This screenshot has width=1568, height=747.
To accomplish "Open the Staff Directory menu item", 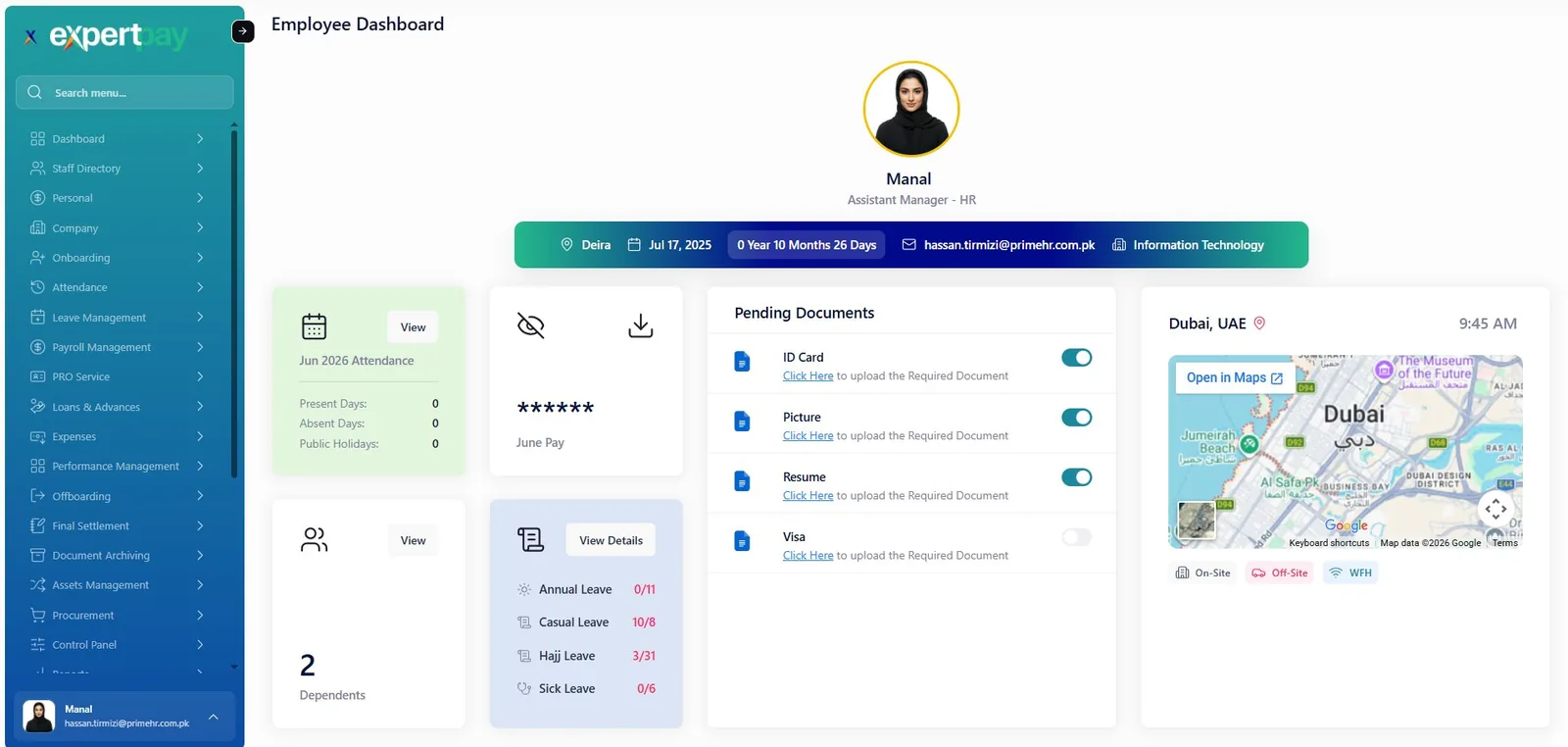I will coord(118,168).
